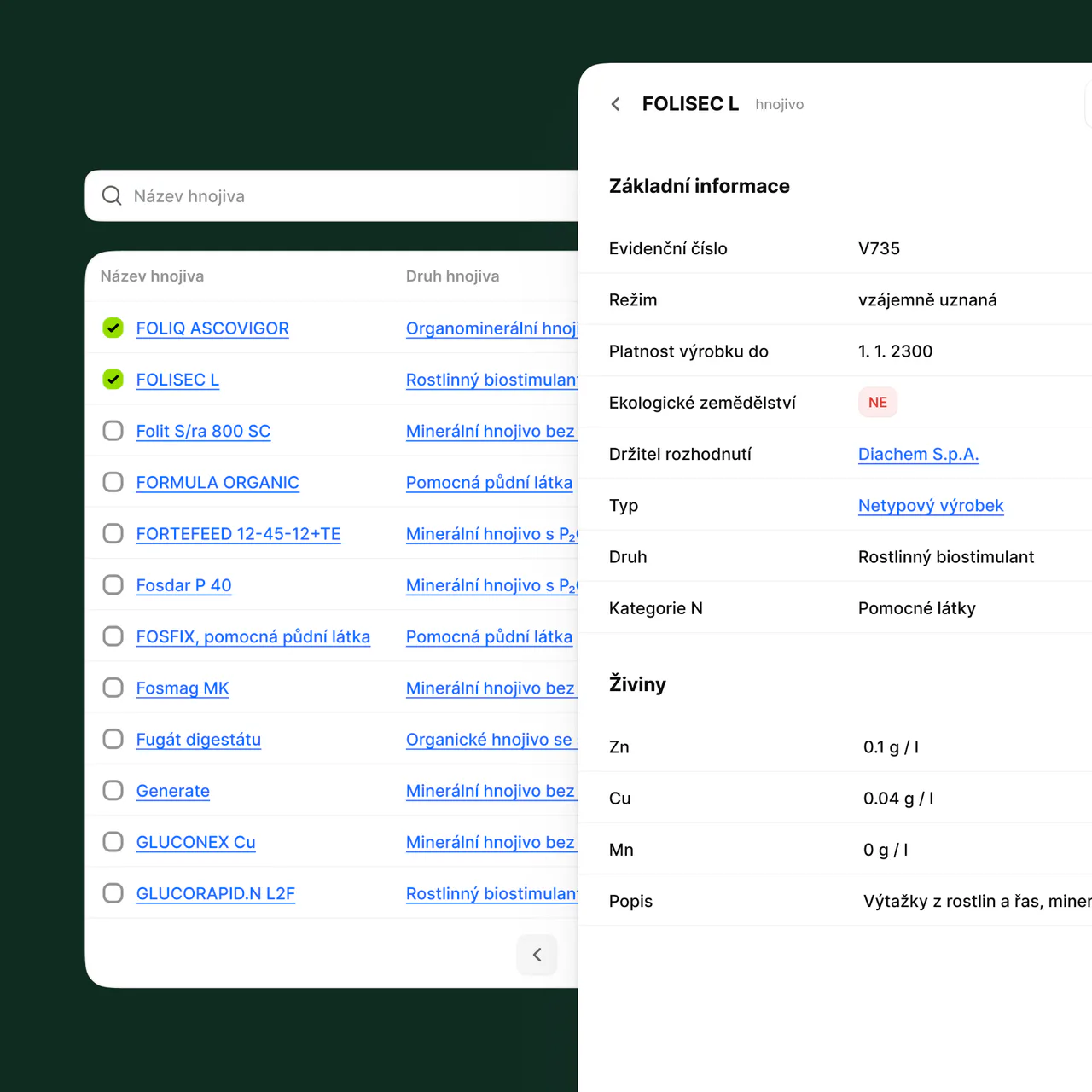The image size is (1092, 1092).
Task: Click the Organominerální type link for FOLIQ ASCOVIGOR
Action: (x=492, y=328)
